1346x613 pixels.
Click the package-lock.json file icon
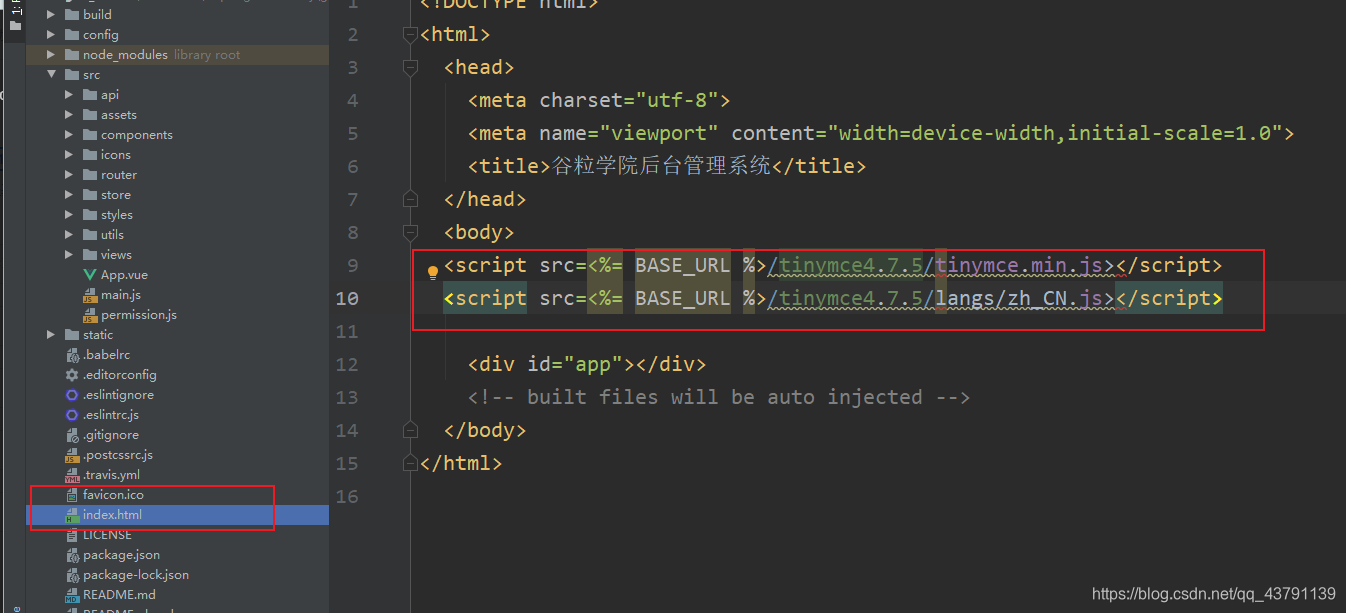tap(71, 575)
